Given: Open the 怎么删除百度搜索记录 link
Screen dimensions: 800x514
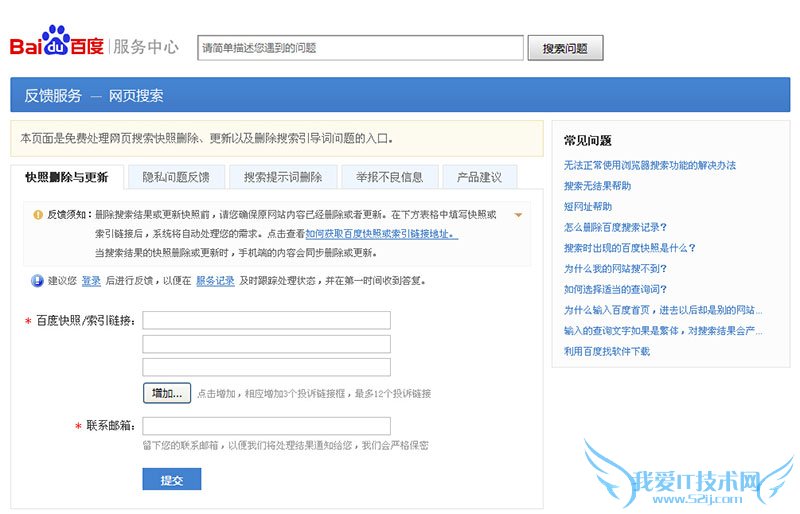Looking at the screenshot, I should coord(615,227).
